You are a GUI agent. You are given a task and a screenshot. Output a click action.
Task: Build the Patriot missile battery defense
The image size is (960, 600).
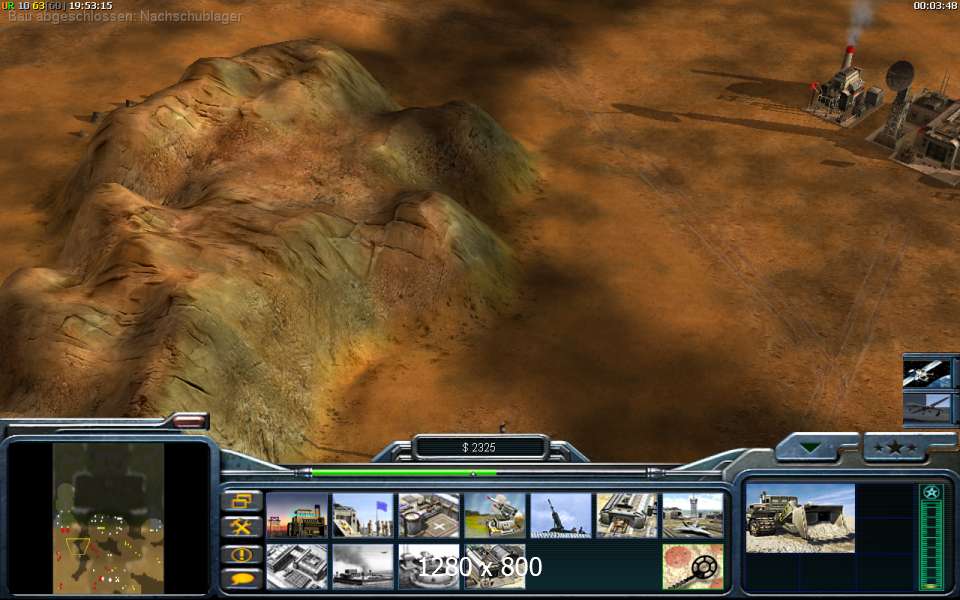click(x=495, y=516)
